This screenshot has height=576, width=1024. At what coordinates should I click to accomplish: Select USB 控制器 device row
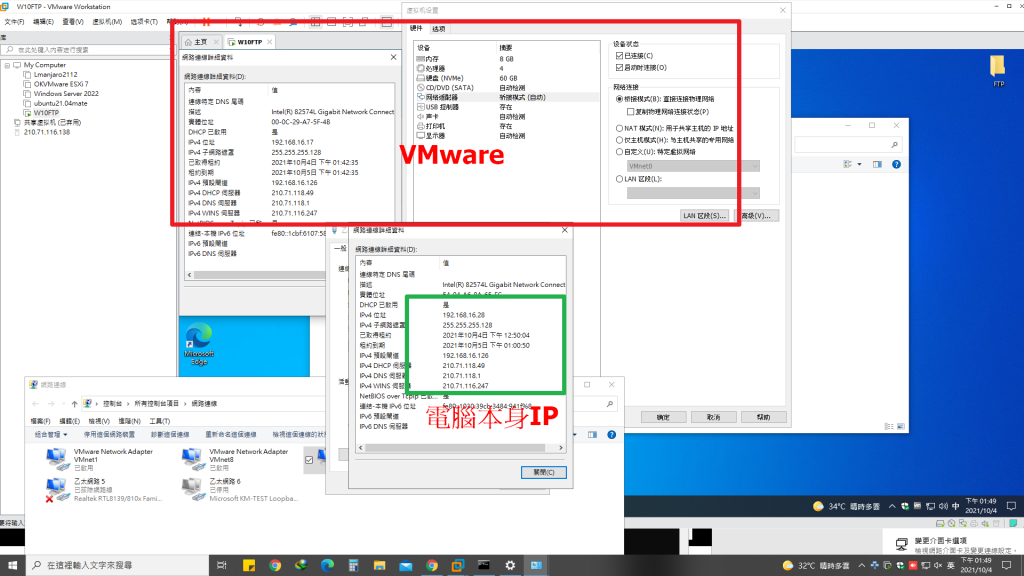pyautogui.click(x=507, y=107)
